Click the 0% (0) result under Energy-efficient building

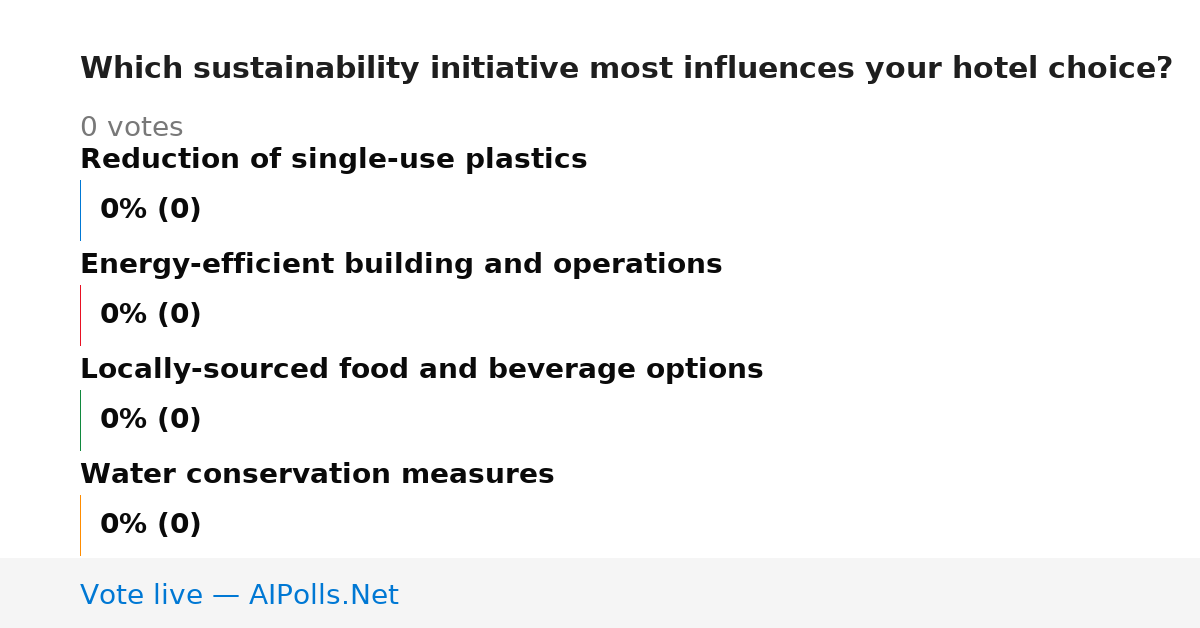[151, 315]
